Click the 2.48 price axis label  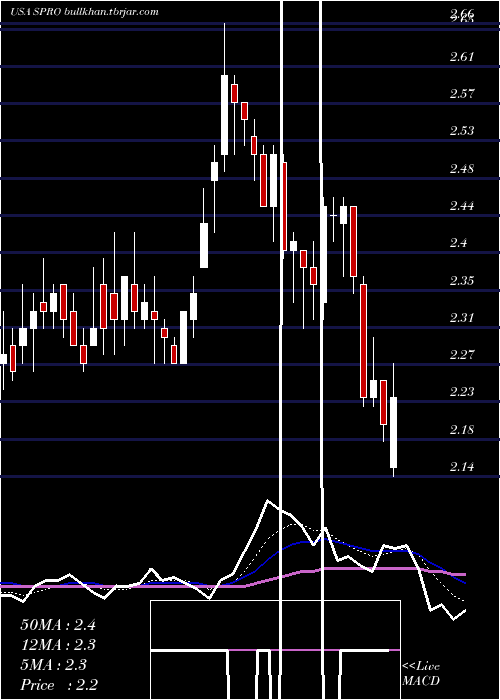[462, 169]
